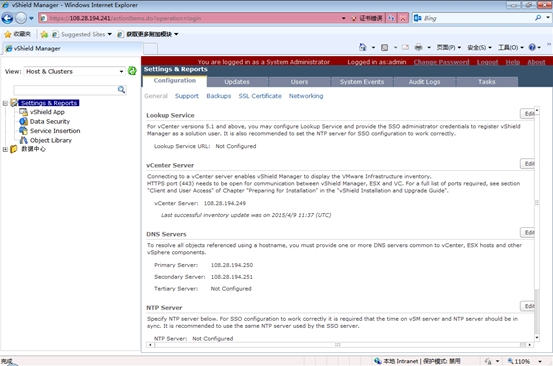This screenshot has height=366, width=553.
Task: Click the Home toolbar icon
Action: (362, 47)
